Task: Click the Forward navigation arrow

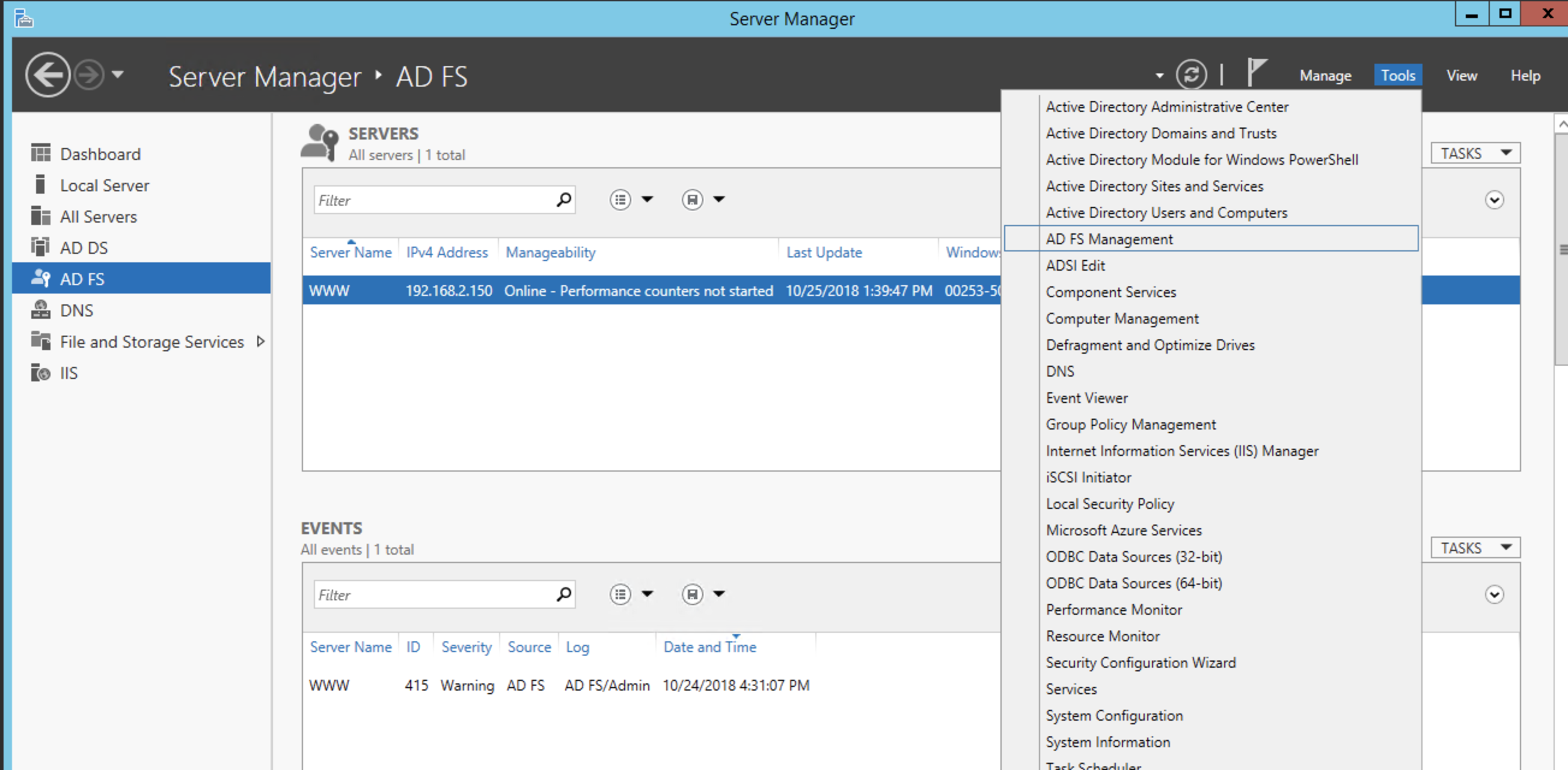Action: click(x=90, y=75)
